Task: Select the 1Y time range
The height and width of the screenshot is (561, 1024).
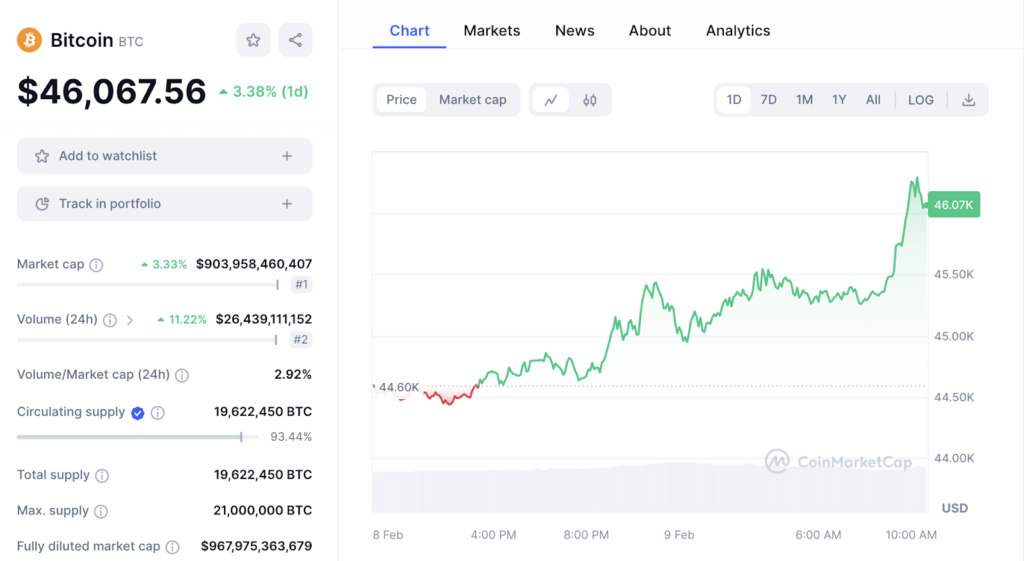Action: (x=839, y=100)
